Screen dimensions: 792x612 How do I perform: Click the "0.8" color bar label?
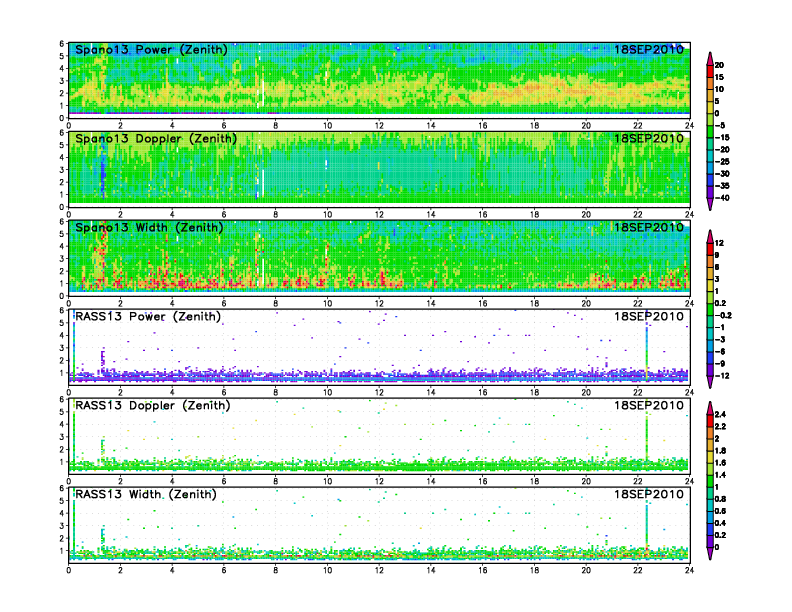[x=720, y=499]
